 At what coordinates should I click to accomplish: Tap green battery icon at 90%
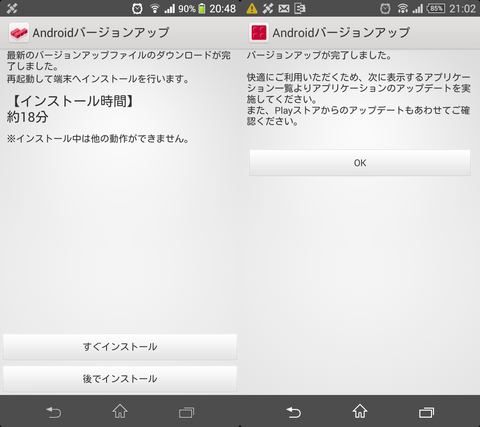(202, 8)
